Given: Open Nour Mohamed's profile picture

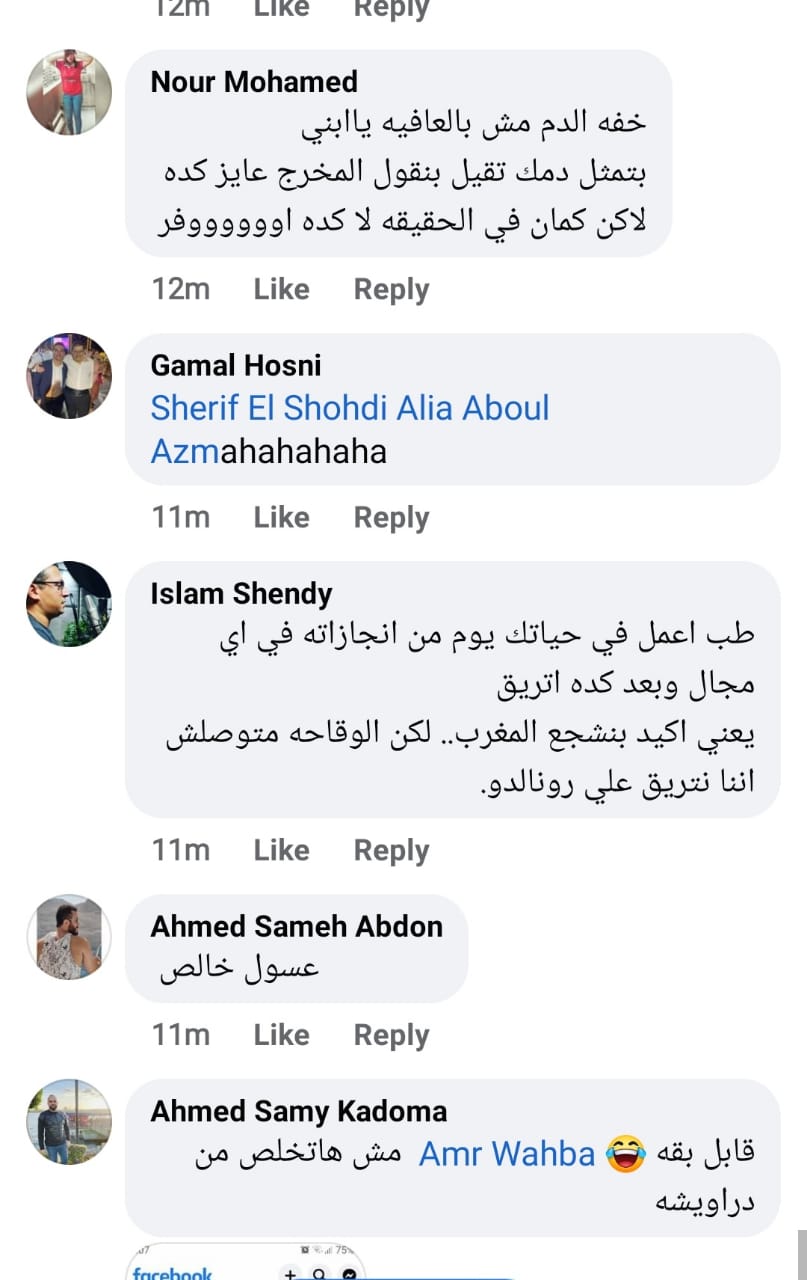Looking at the screenshot, I should 69,92.
